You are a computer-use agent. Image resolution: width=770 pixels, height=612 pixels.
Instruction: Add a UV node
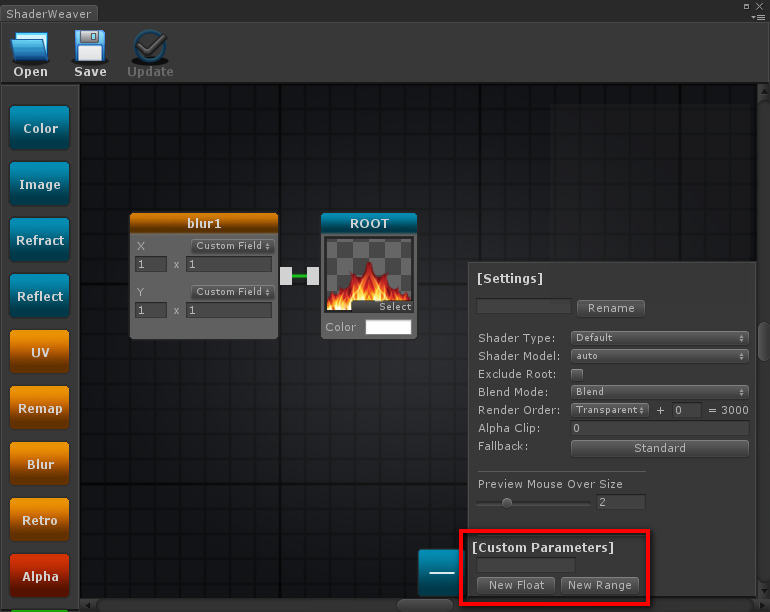pos(40,352)
